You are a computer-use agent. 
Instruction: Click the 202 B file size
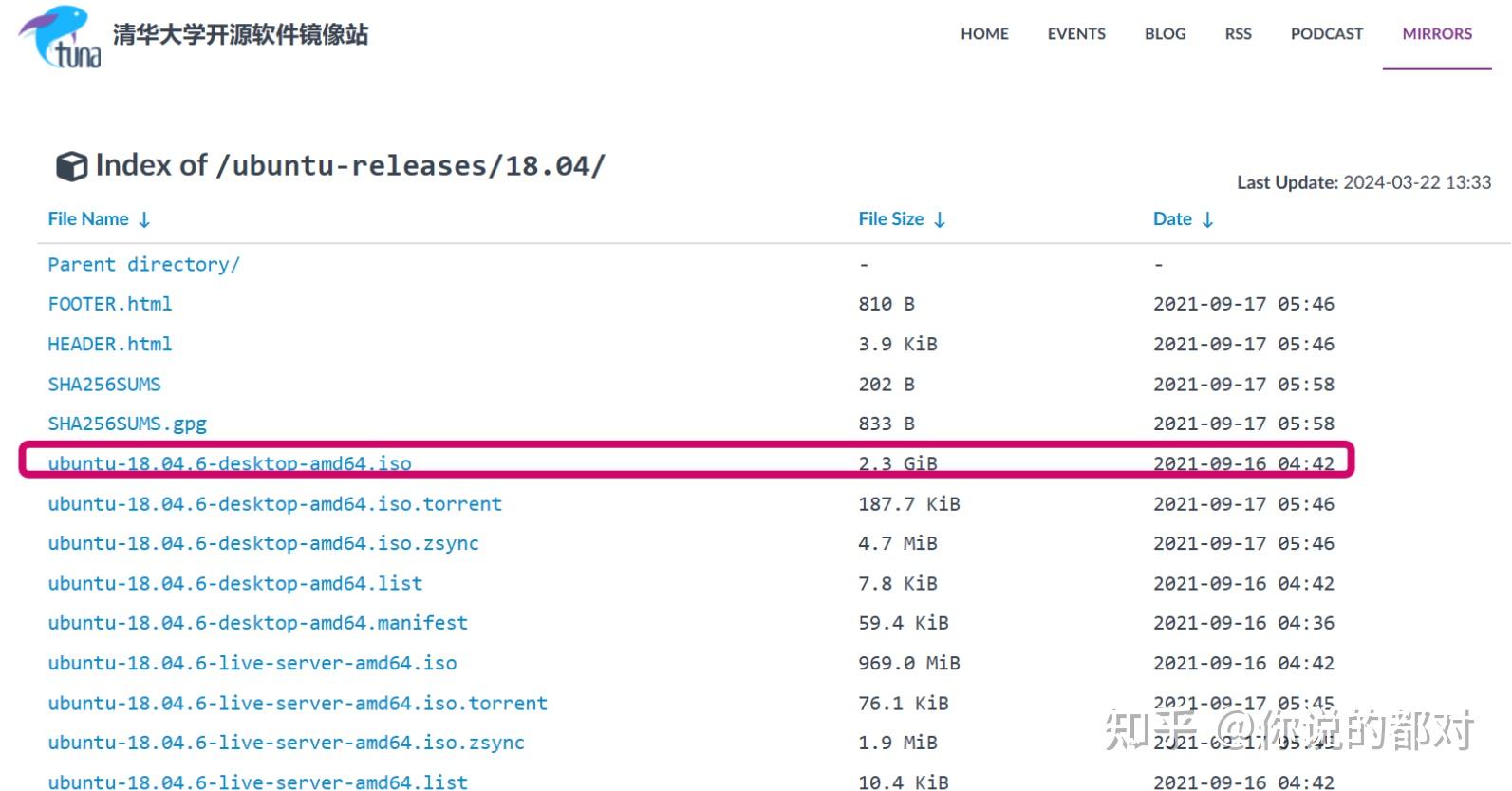(x=887, y=385)
